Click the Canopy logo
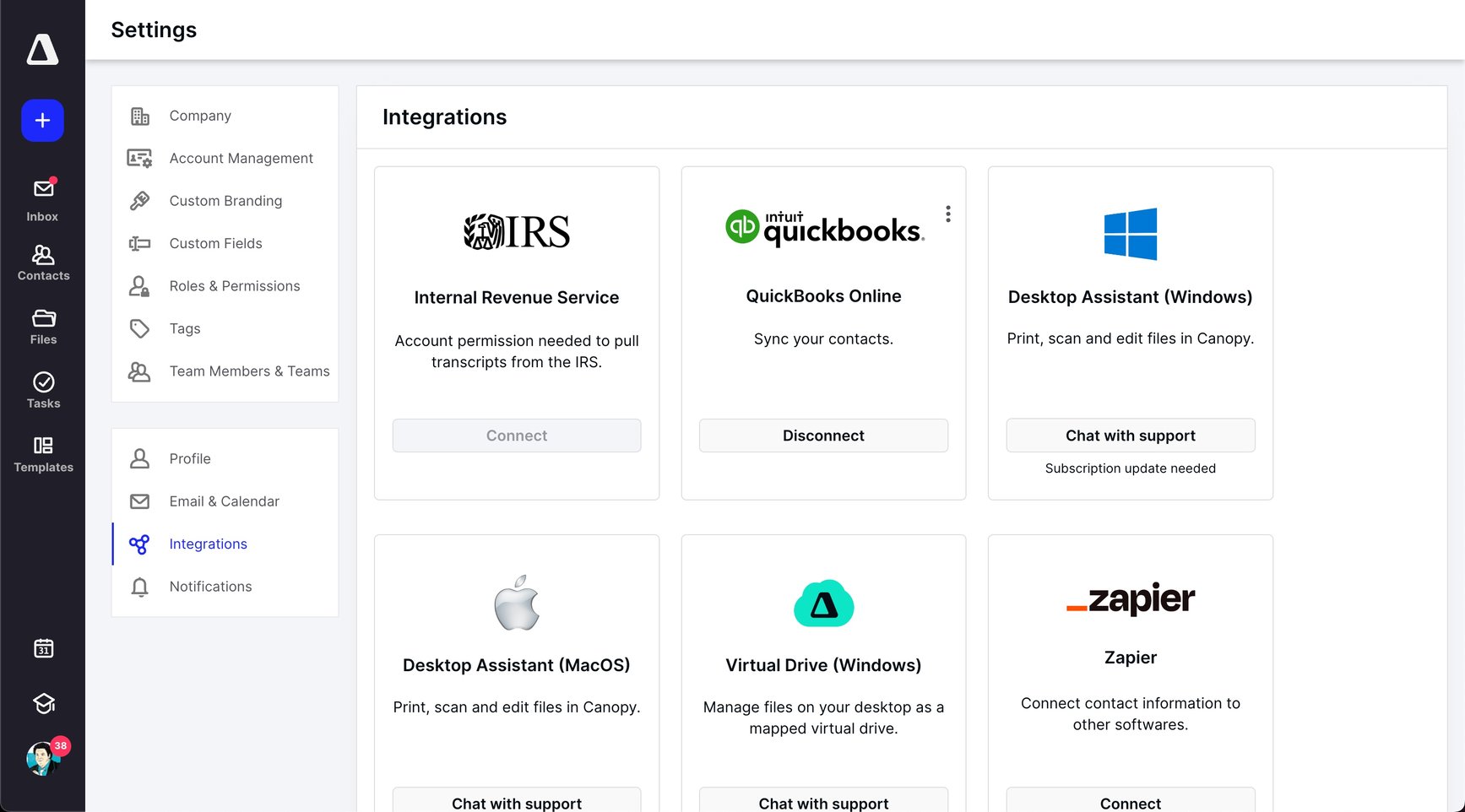The width and height of the screenshot is (1465, 812). [41, 49]
